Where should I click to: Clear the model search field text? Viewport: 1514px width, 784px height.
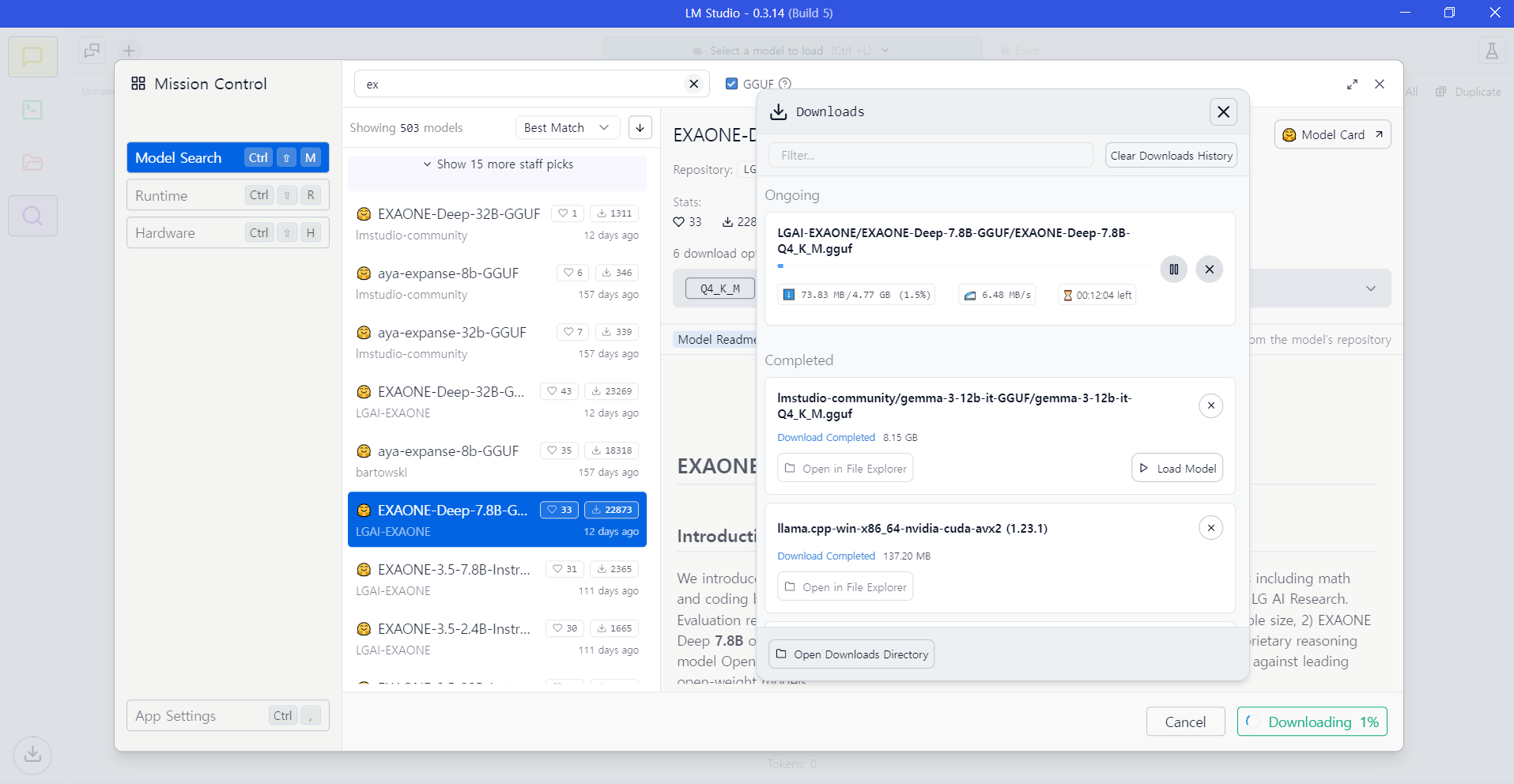point(693,84)
